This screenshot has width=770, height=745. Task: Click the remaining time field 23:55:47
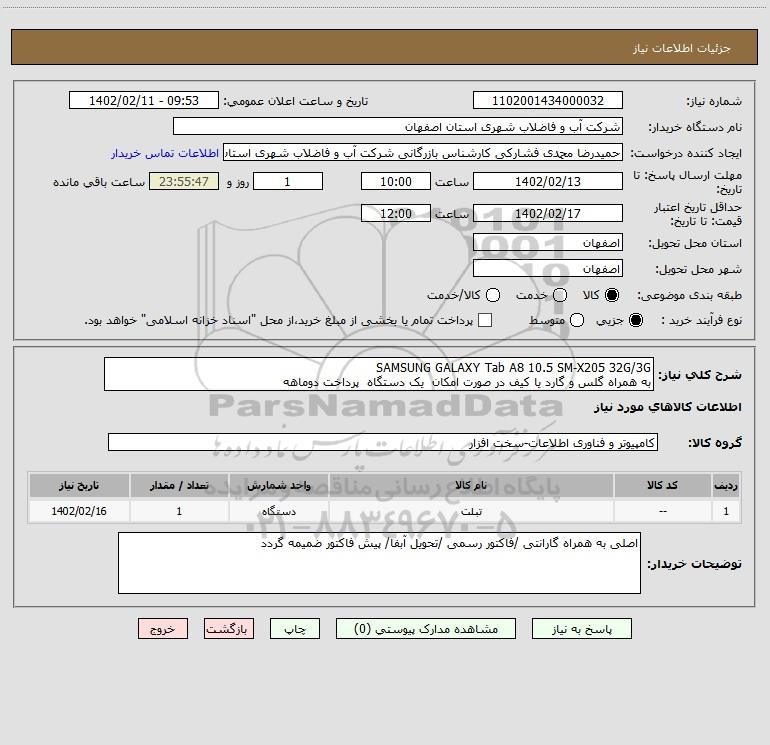(x=184, y=182)
